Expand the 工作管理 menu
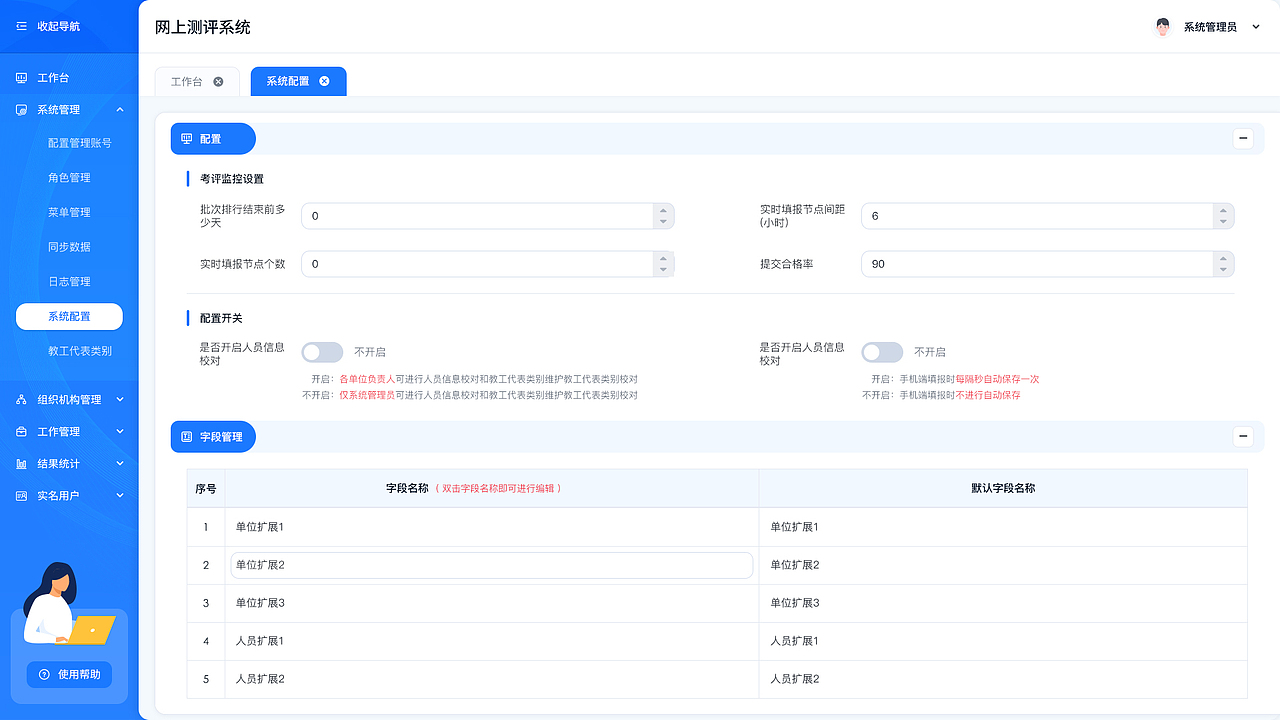This screenshot has height=720, width=1280. (120, 432)
